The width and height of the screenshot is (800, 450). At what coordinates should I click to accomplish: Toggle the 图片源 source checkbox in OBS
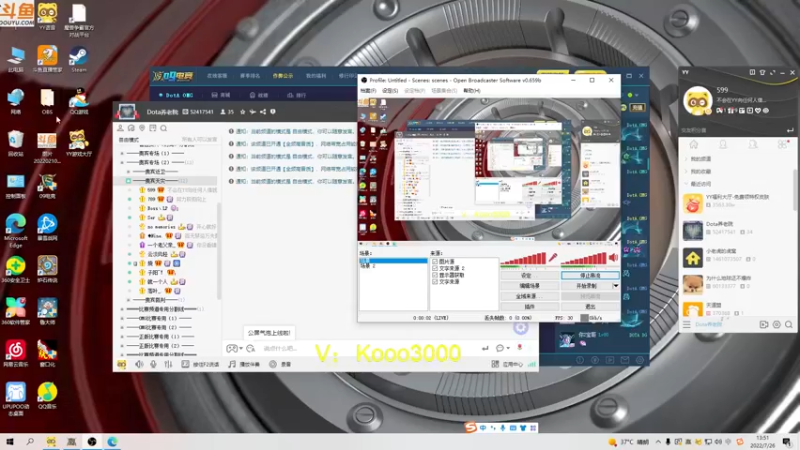pos(435,262)
